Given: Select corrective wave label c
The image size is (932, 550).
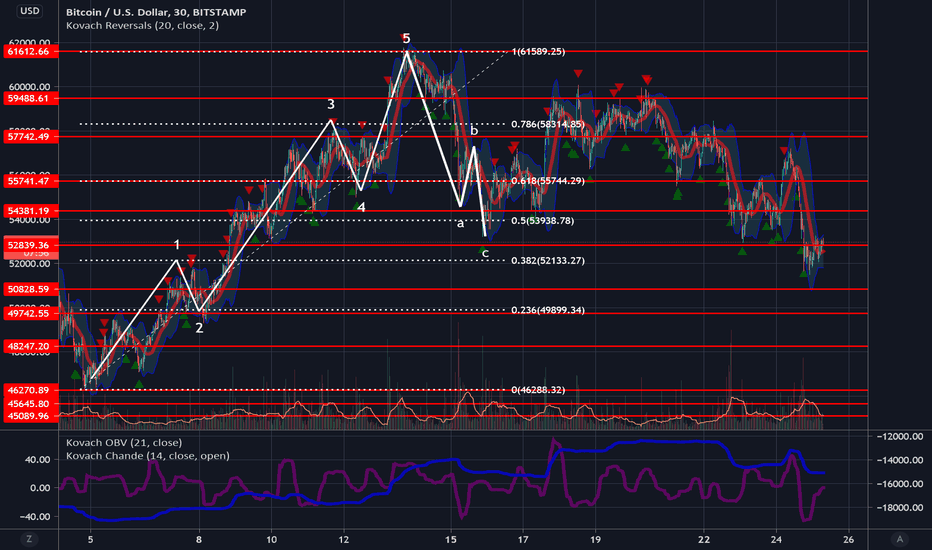Looking at the screenshot, I should coord(485,254).
